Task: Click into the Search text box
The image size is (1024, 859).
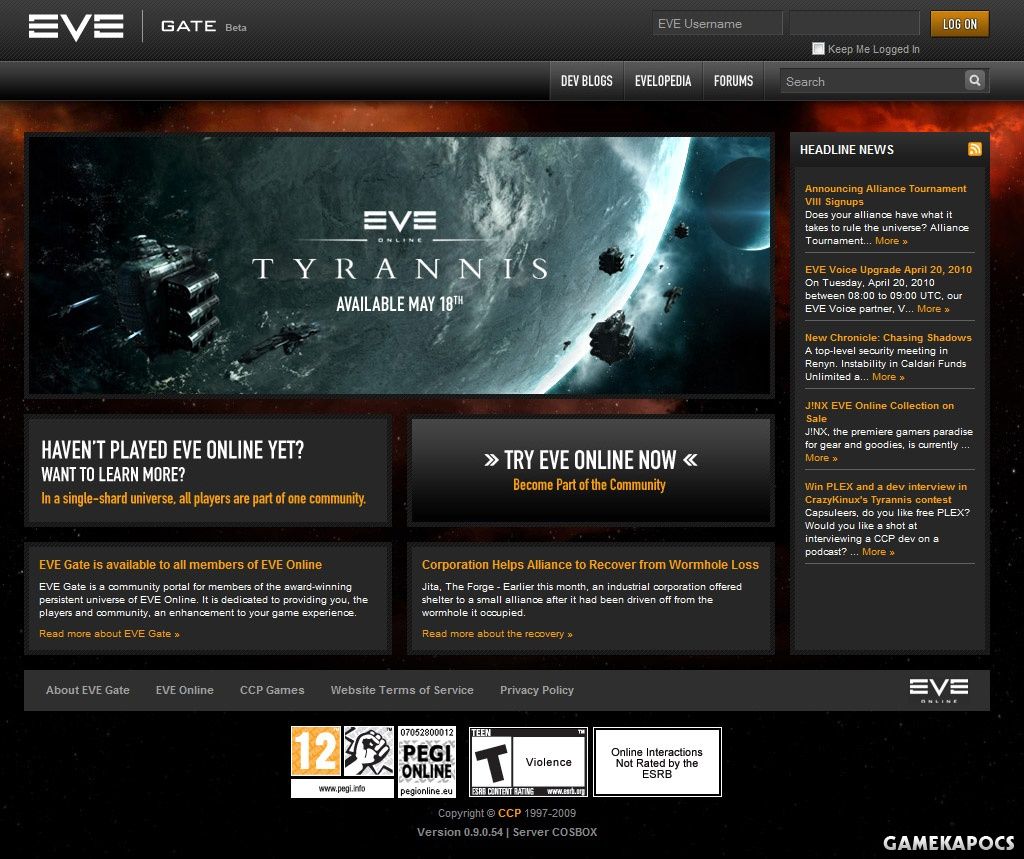Action: pyautogui.click(x=871, y=81)
